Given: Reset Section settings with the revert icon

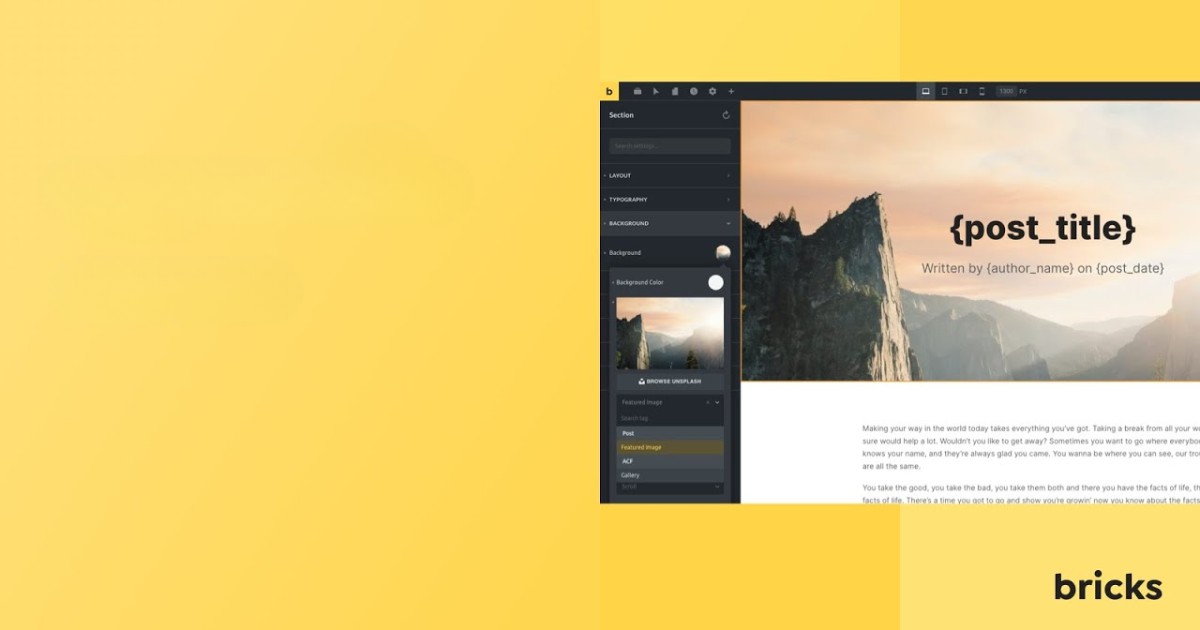Looking at the screenshot, I should [726, 114].
